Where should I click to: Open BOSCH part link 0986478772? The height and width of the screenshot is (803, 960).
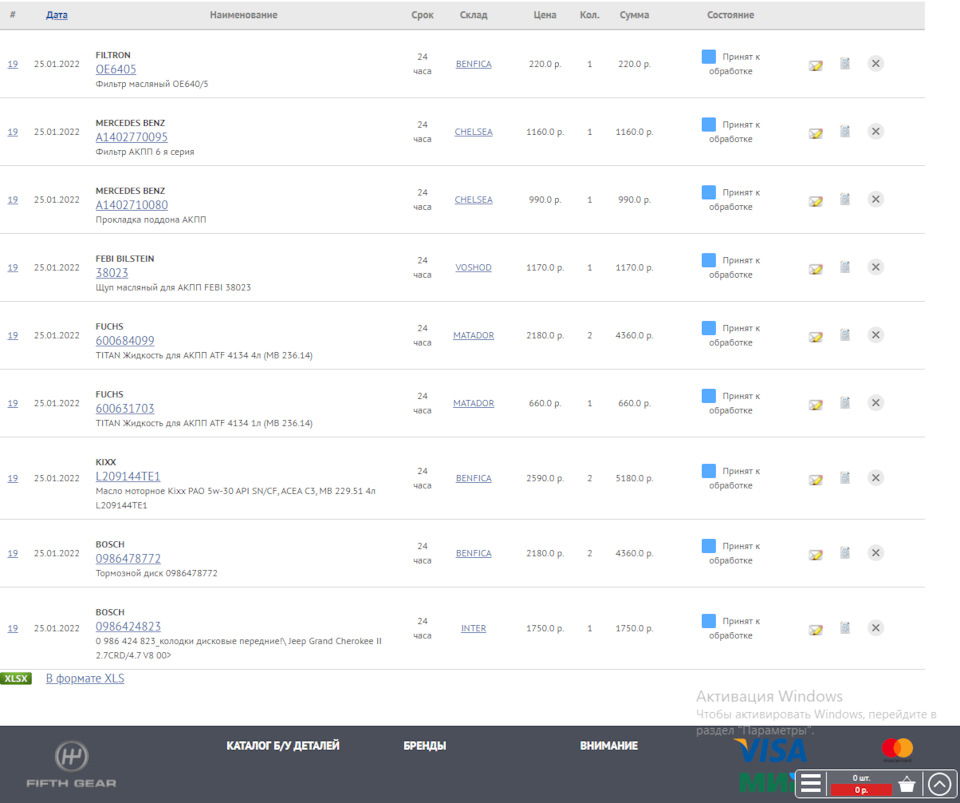point(128,559)
